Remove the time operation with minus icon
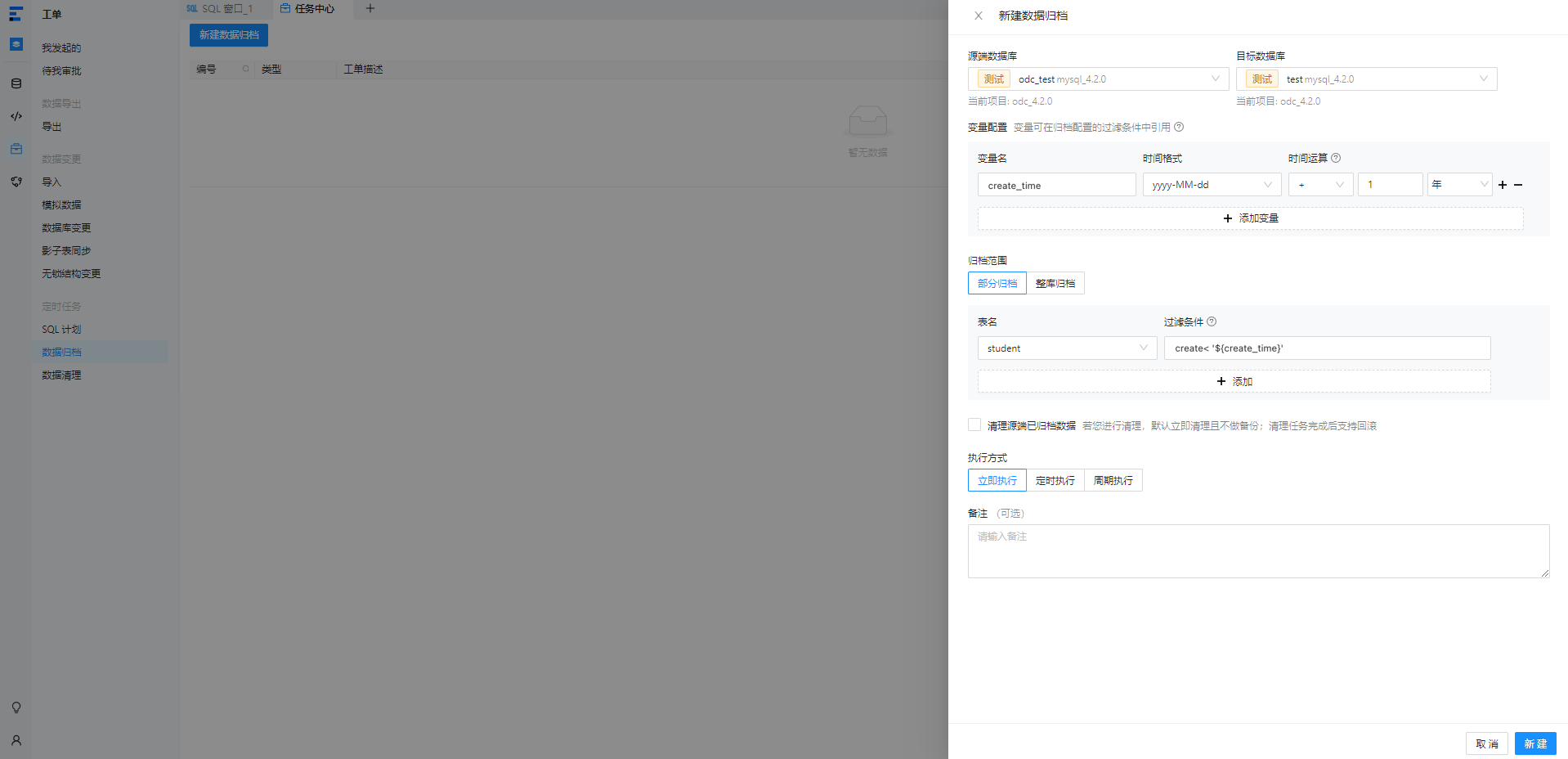Image resolution: width=1568 pixels, height=759 pixels. [x=1518, y=185]
